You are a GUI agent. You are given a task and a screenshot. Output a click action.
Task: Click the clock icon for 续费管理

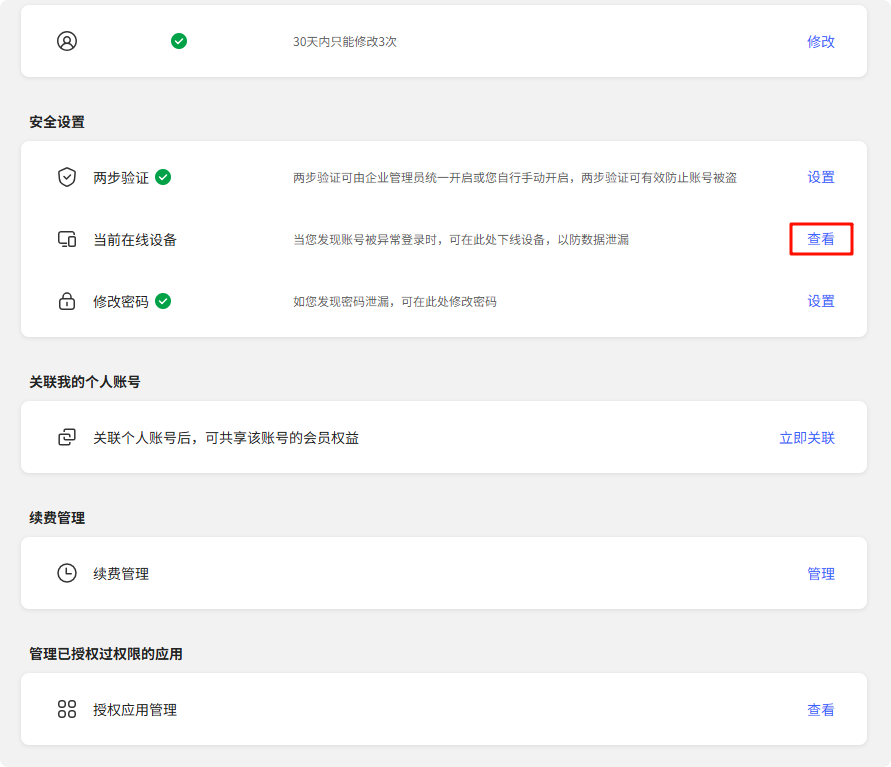click(x=67, y=573)
